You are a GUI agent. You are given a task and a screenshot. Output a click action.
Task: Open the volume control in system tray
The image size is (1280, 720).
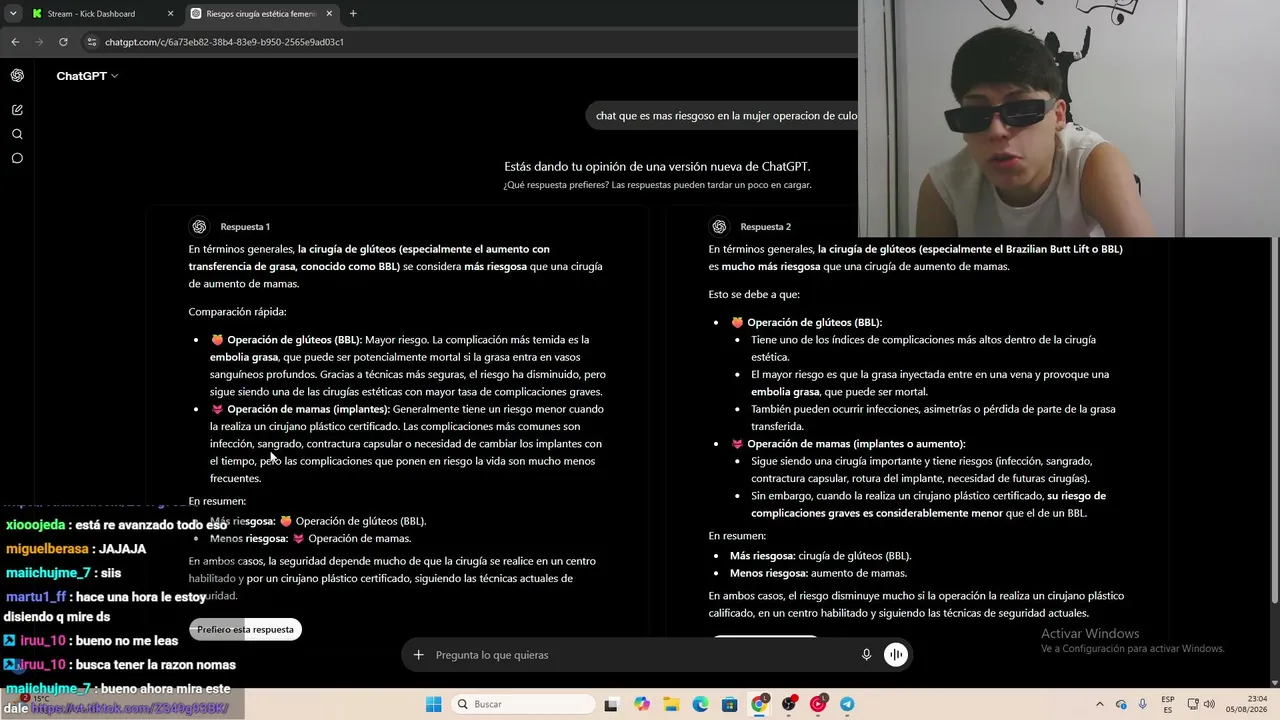pyautogui.click(x=1209, y=704)
